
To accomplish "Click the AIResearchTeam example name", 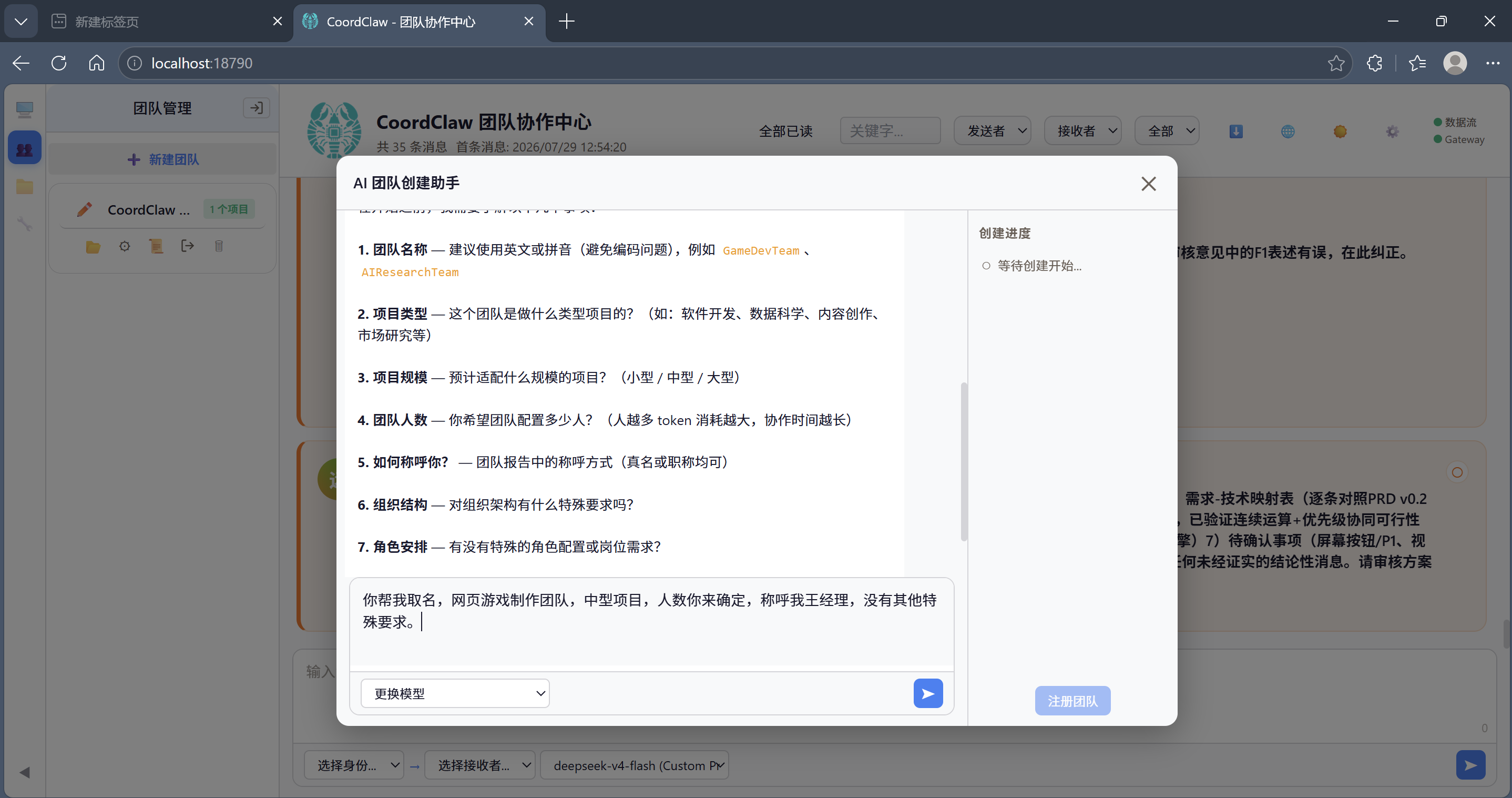I will pyautogui.click(x=410, y=272).
